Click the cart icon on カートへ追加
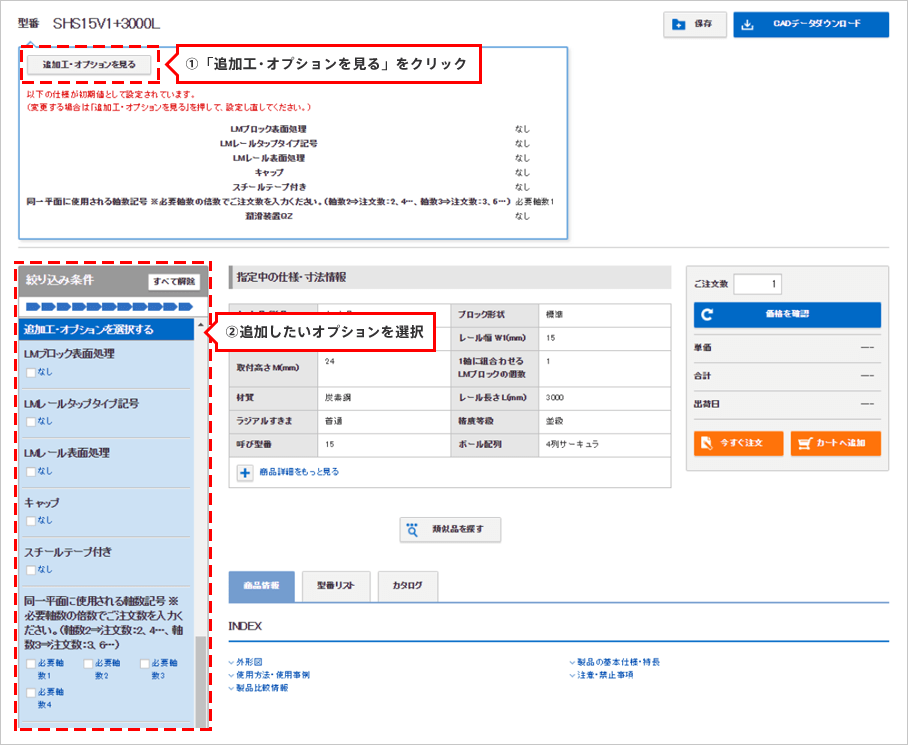This screenshot has width=908, height=745. (806, 442)
